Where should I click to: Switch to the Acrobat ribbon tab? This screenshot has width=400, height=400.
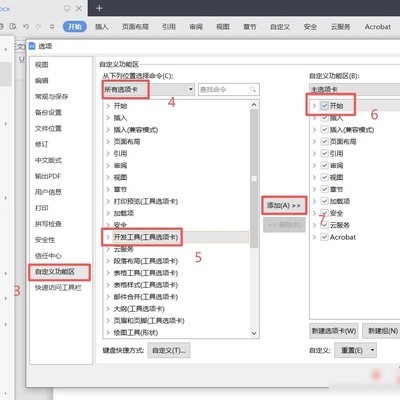[x=377, y=27]
